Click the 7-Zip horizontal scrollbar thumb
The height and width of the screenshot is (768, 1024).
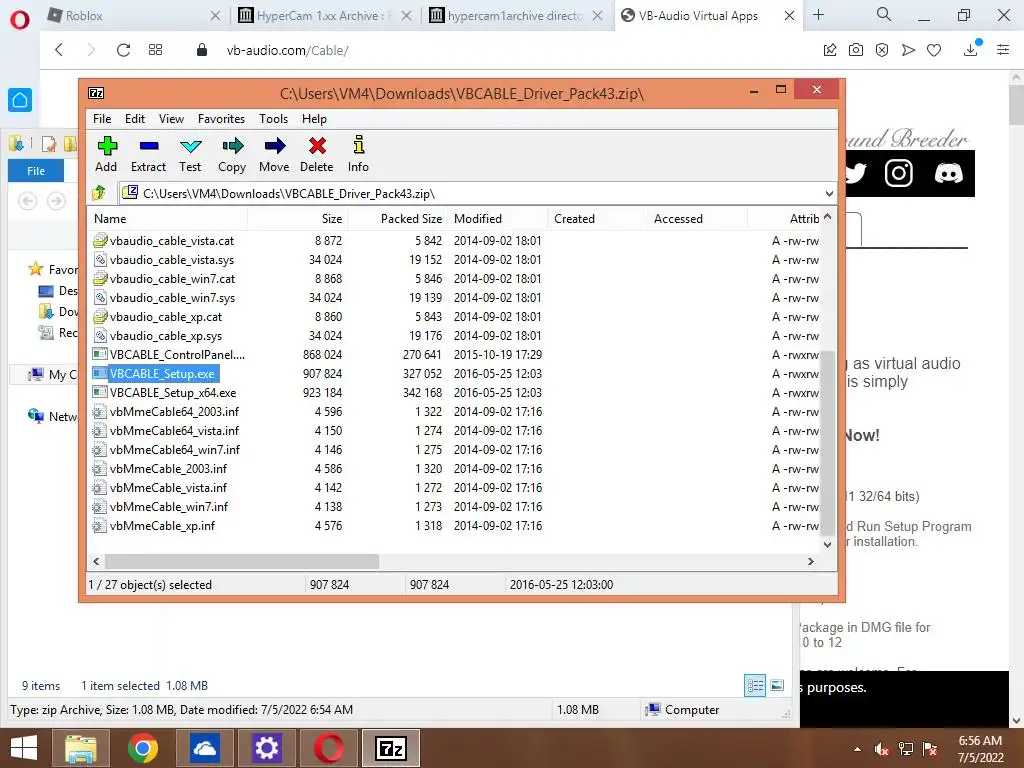click(242, 562)
